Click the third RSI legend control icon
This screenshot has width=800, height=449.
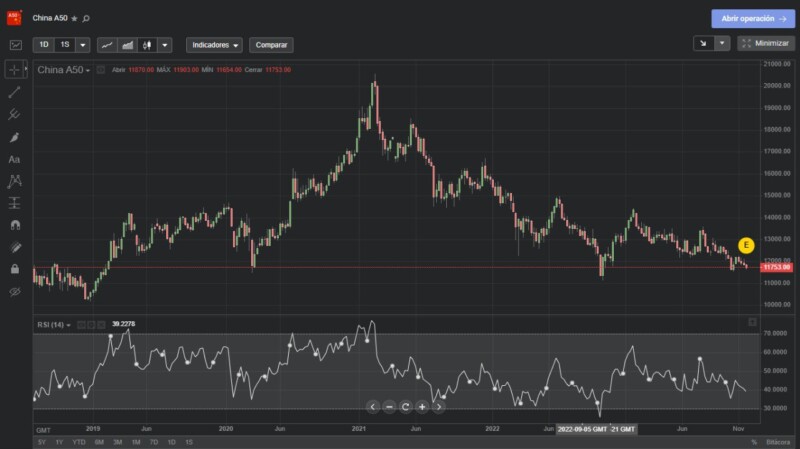[x=102, y=325]
